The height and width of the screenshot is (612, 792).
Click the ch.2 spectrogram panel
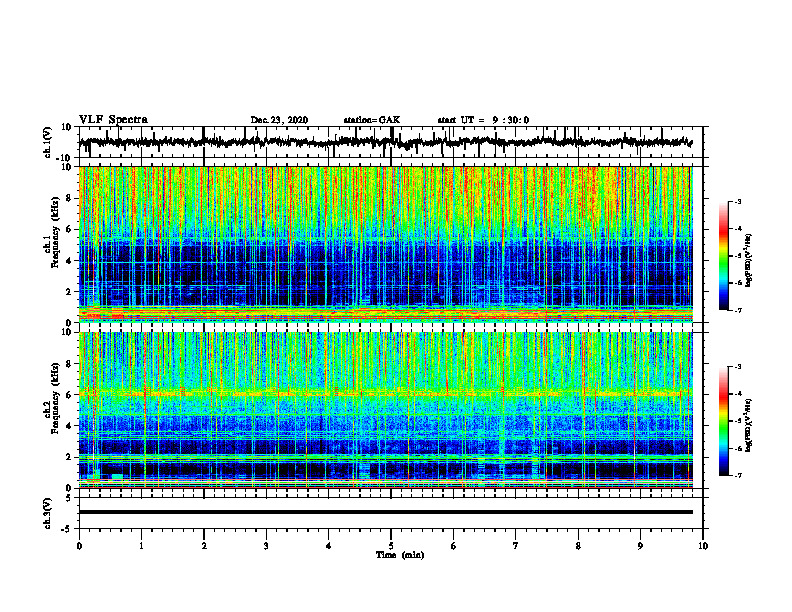click(386, 410)
